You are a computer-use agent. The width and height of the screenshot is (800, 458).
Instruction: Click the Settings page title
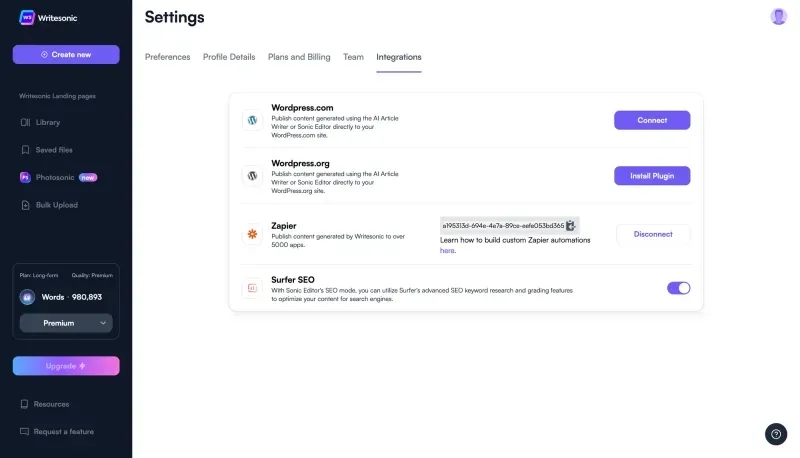[174, 17]
